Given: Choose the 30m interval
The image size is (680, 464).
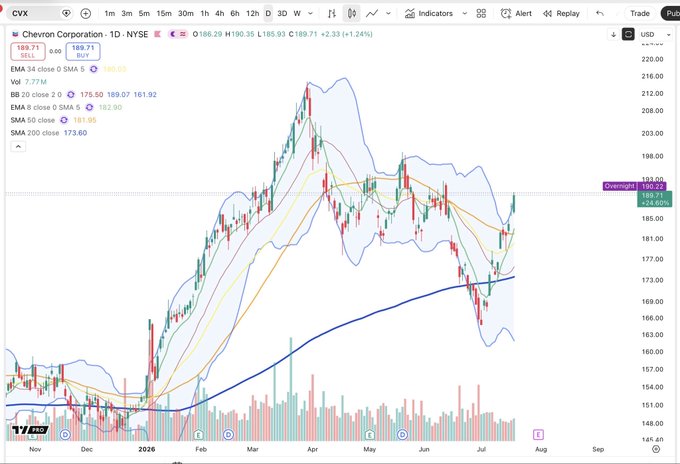Looking at the screenshot, I should (x=186, y=13).
